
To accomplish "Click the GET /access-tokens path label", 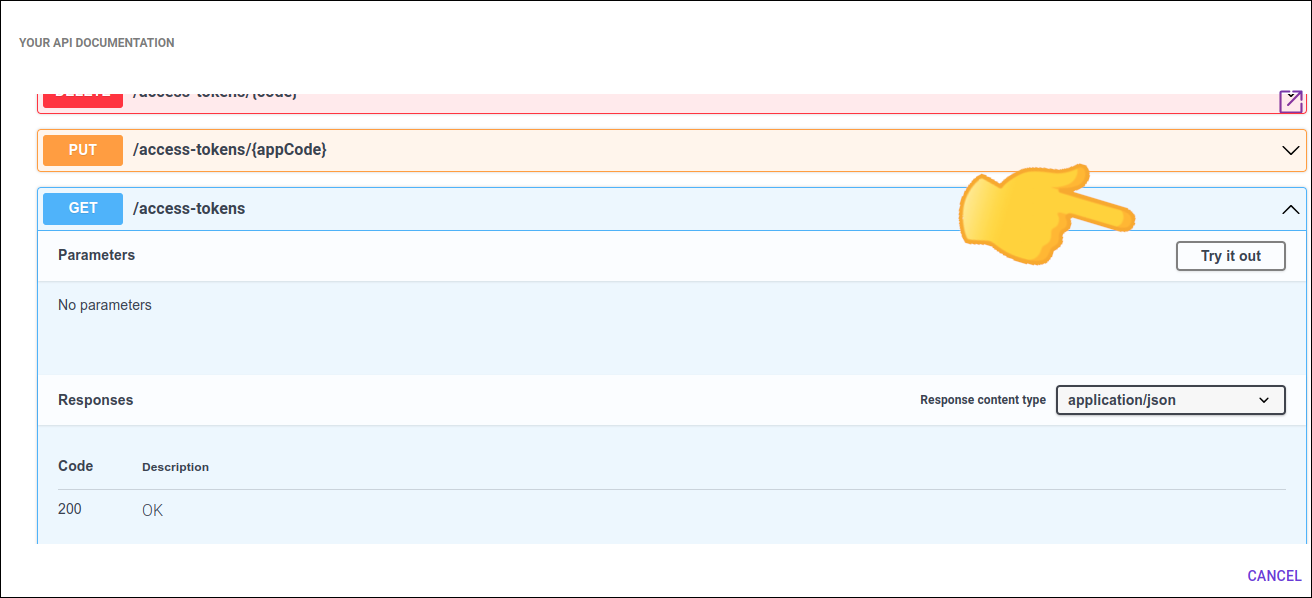I will click(x=189, y=208).
